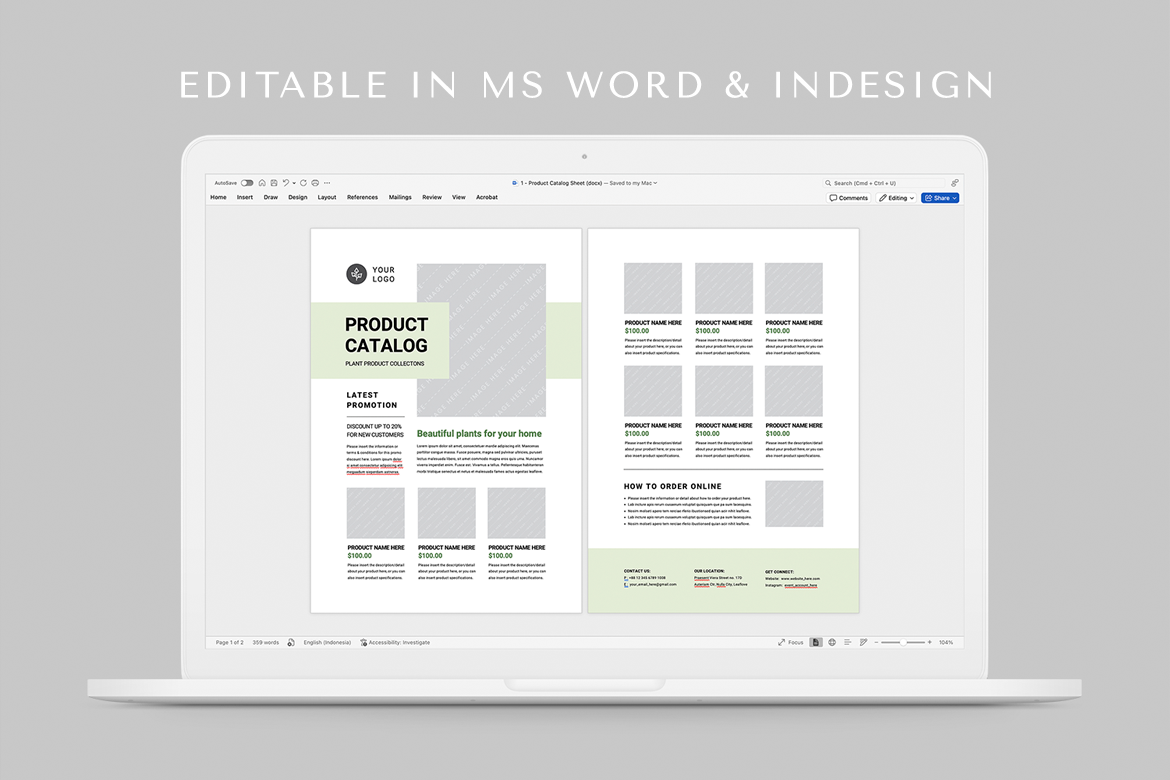Viewport: 1170px width, 780px height.
Task: Click the spelling proofing icon in status bar
Action: tap(291, 642)
